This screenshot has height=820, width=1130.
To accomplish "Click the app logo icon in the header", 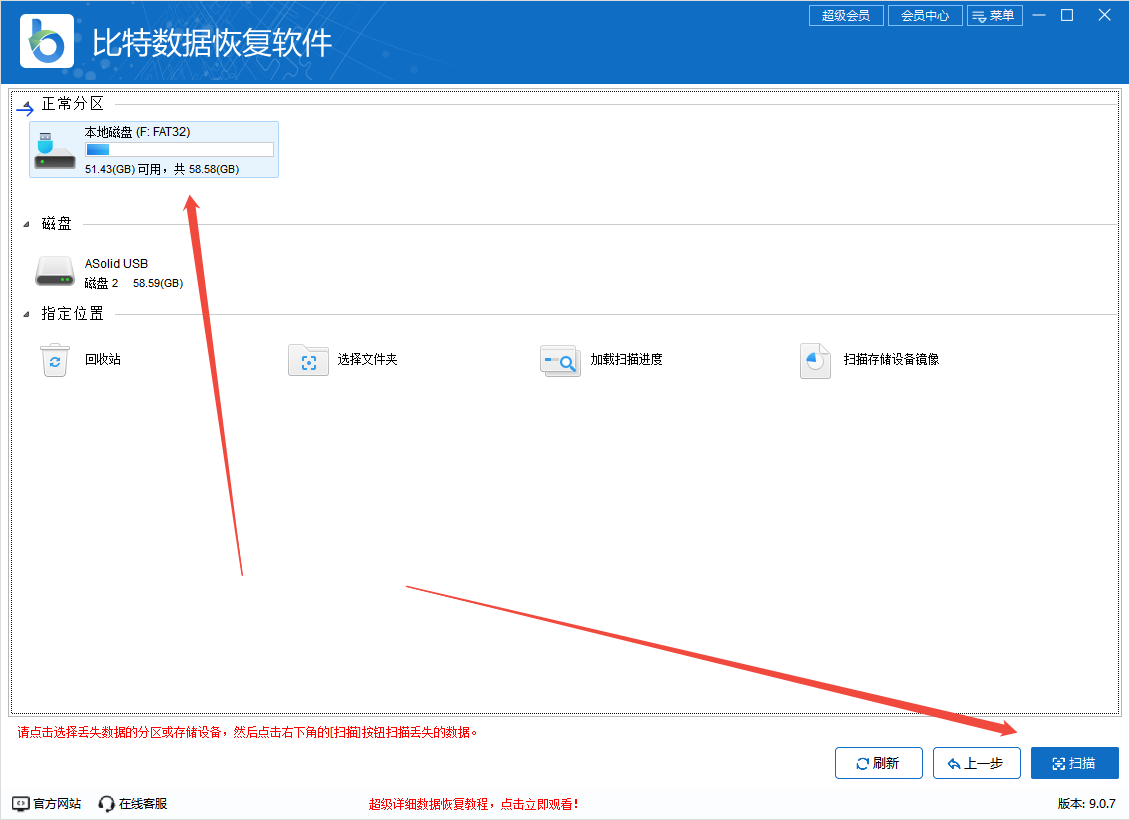I will point(47,41).
